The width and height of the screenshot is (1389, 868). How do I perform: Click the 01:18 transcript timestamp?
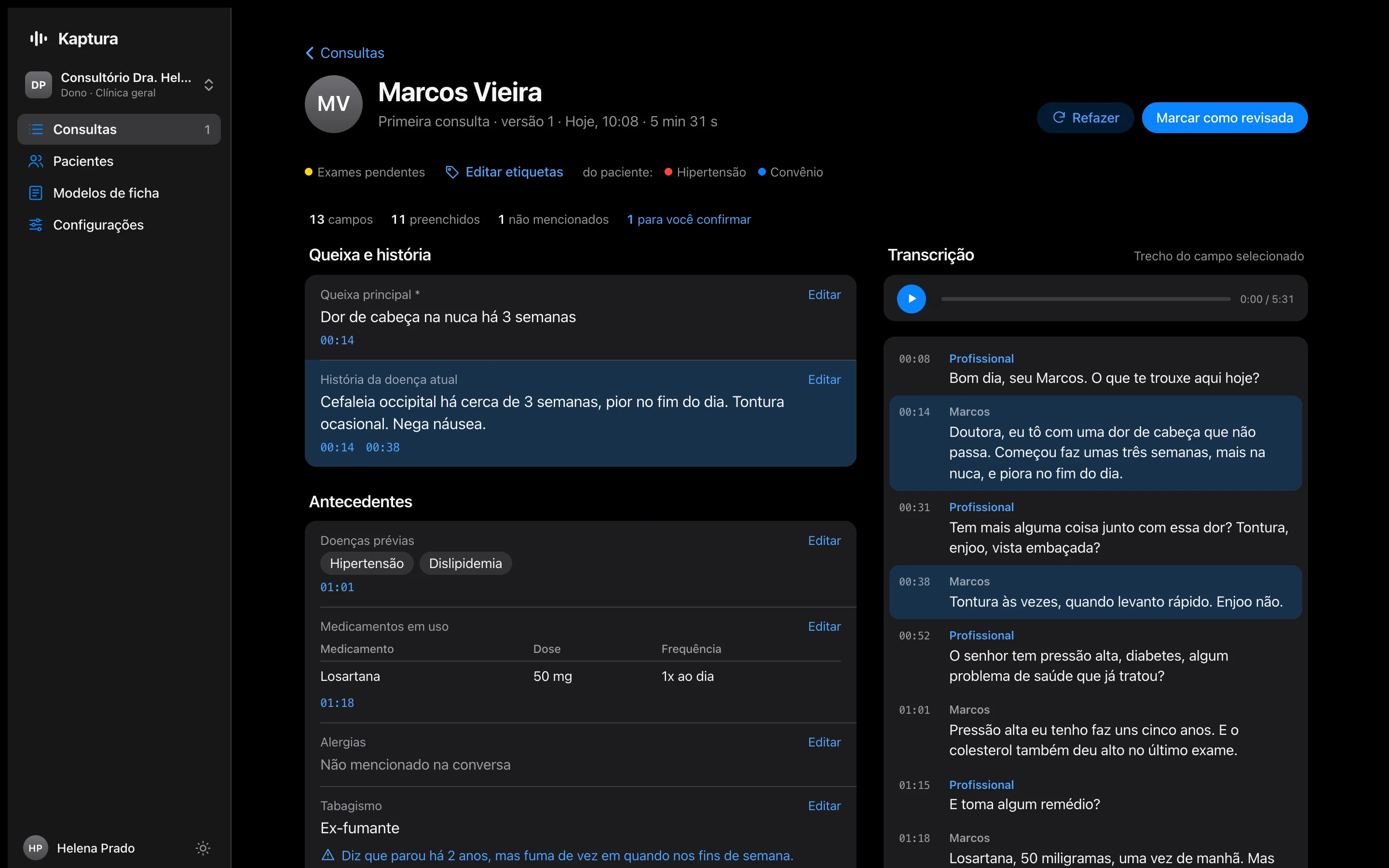click(914, 838)
